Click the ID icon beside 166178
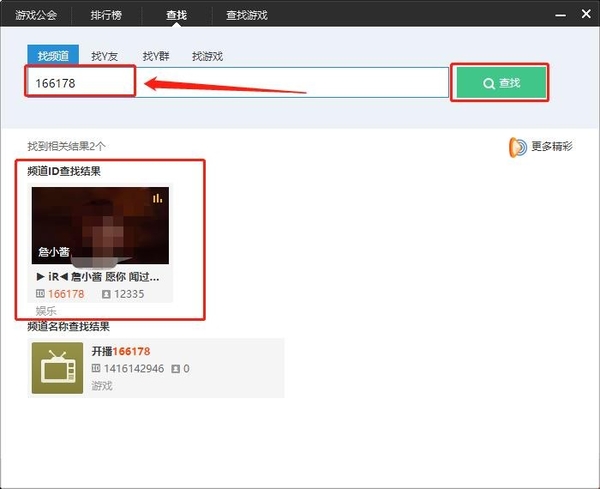 pos(40,293)
